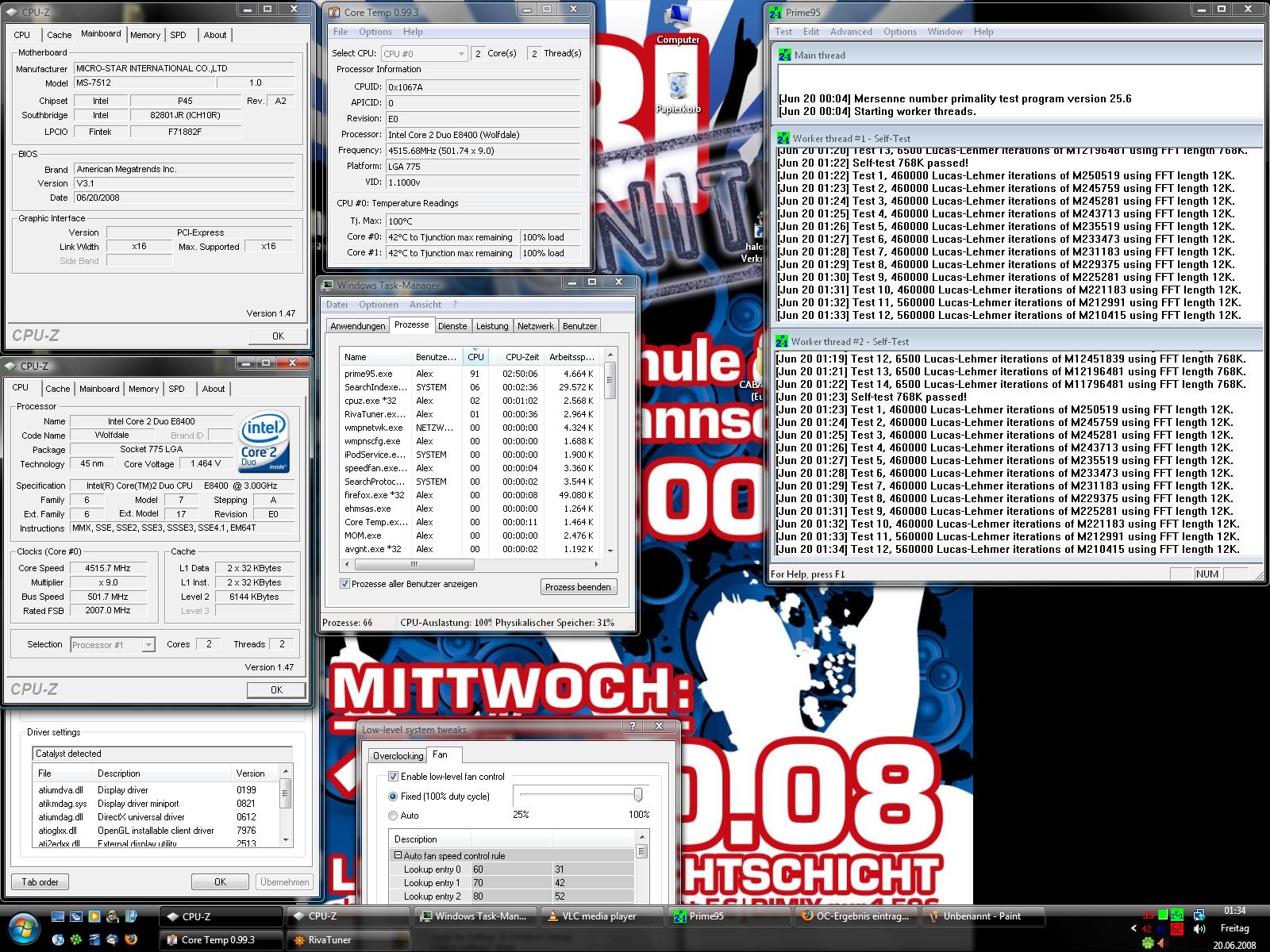The width and height of the screenshot is (1270, 952).
Task: Open the Overclocking tab in system tweaks
Action: pos(398,755)
